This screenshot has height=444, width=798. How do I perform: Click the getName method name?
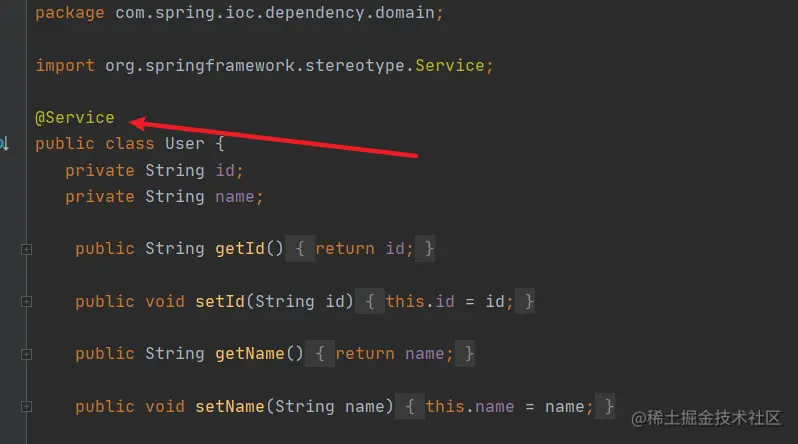(x=249, y=353)
